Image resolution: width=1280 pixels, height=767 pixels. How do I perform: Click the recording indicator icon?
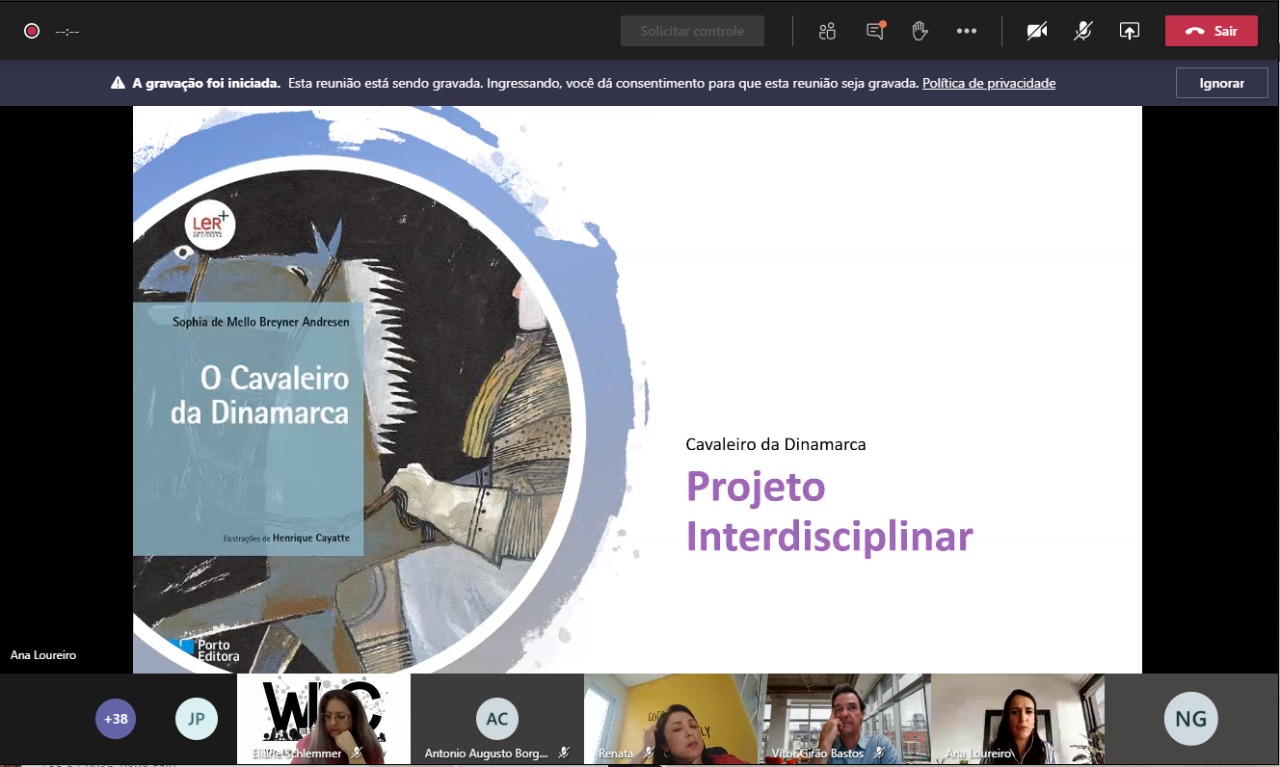[x=32, y=31]
